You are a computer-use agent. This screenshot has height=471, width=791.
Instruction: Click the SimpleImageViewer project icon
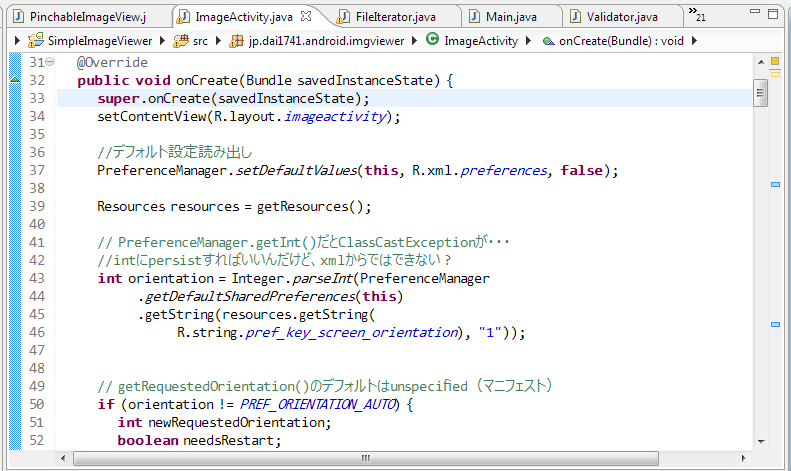click(35, 40)
